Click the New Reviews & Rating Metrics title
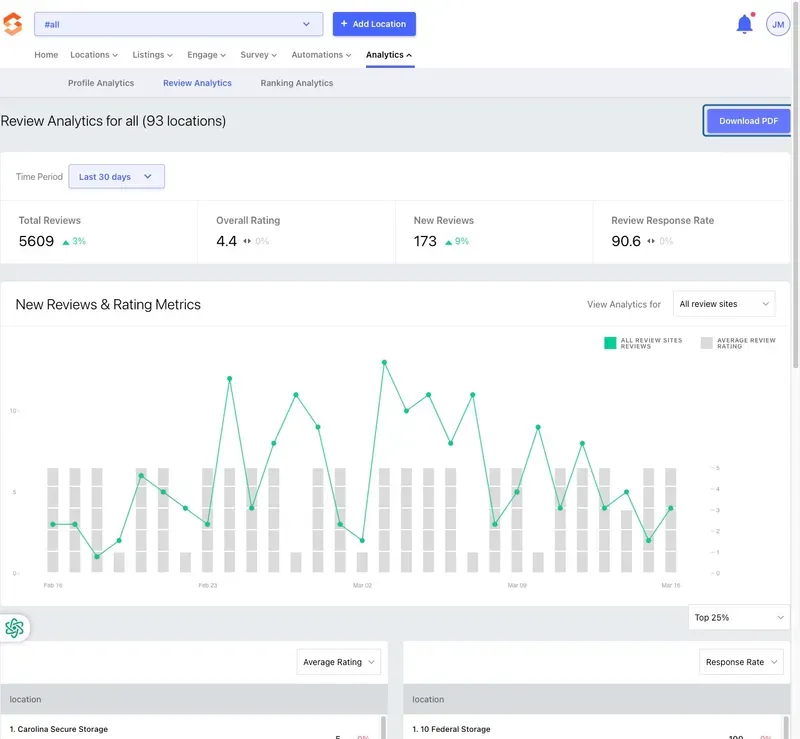This screenshot has width=800, height=739. pyautogui.click(x=108, y=304)
